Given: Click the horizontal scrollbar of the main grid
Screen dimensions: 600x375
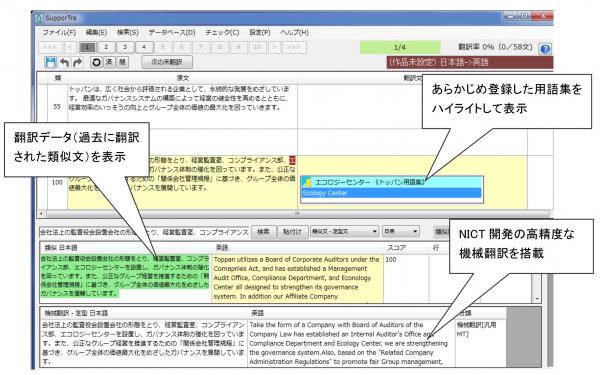Looking at the screenshot, I should [x=297, y=214].
